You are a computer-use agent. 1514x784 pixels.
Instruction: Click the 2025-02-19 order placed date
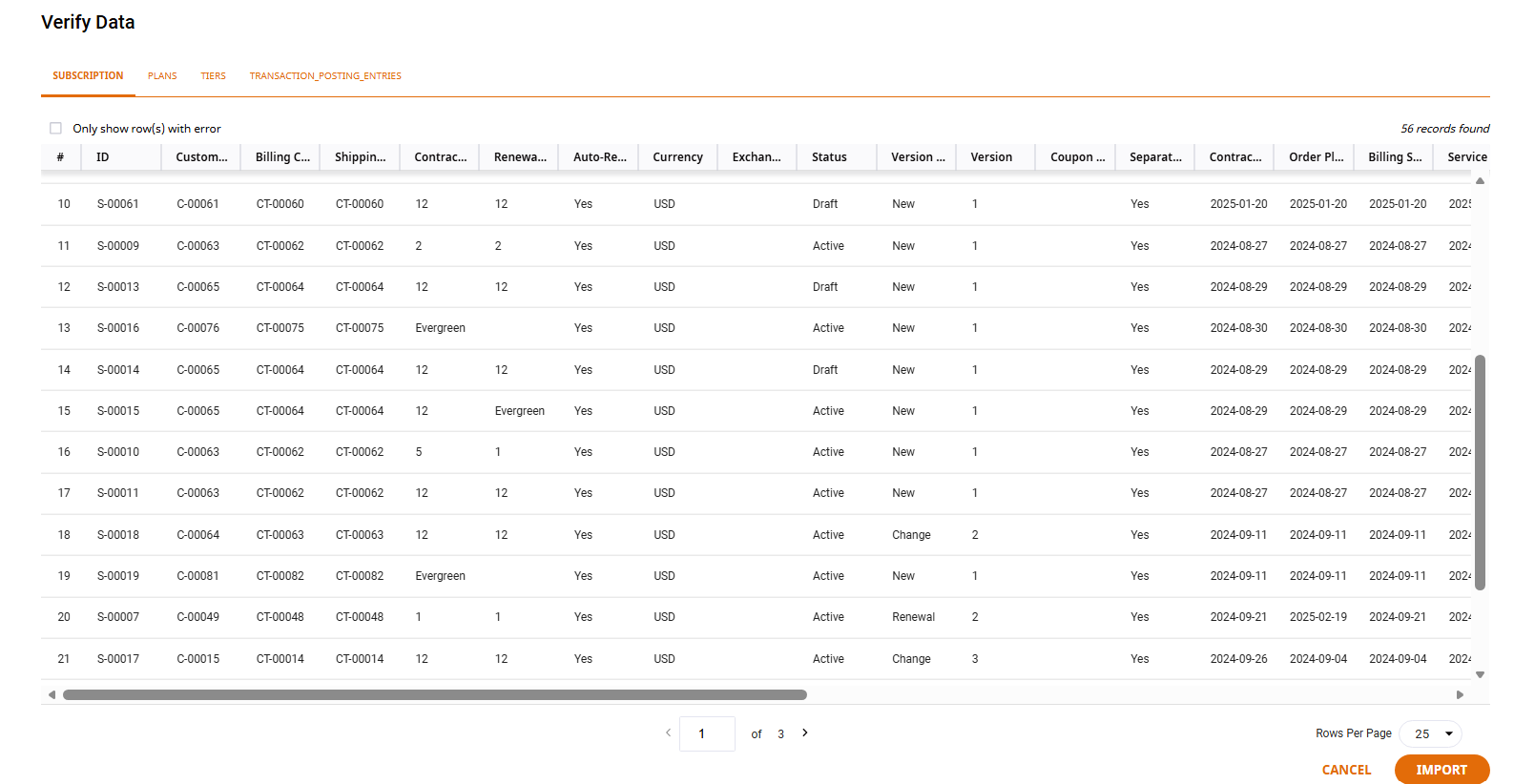(x=1318, y=617)
